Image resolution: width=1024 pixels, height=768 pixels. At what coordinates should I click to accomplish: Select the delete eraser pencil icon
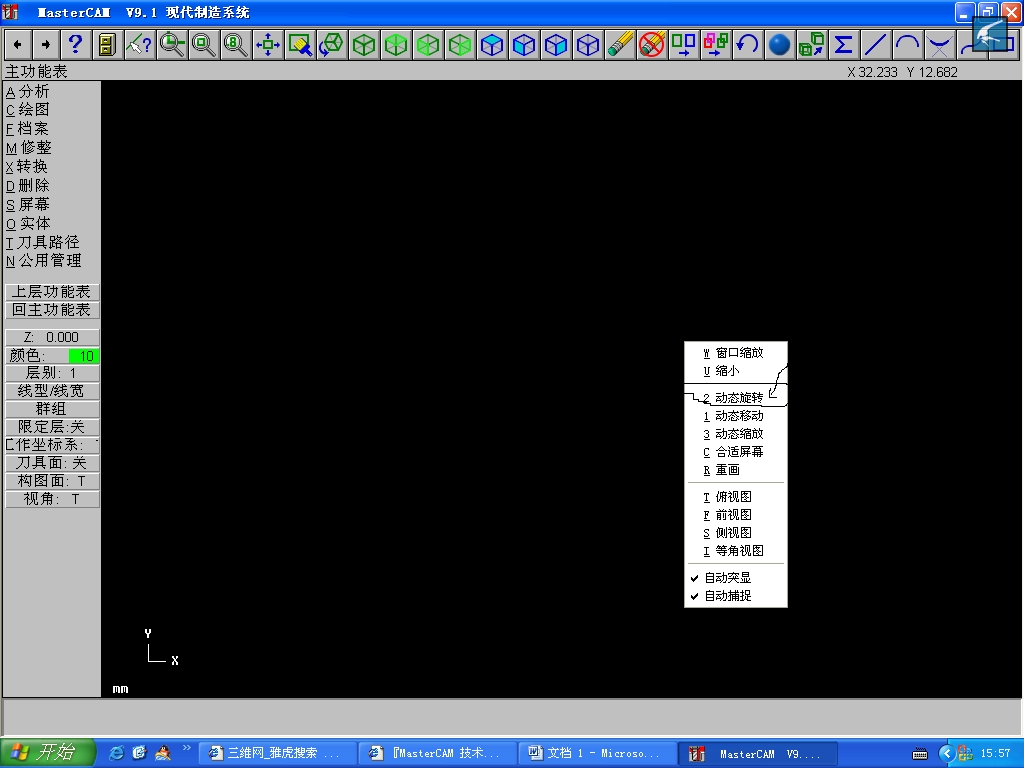[620, 45]
